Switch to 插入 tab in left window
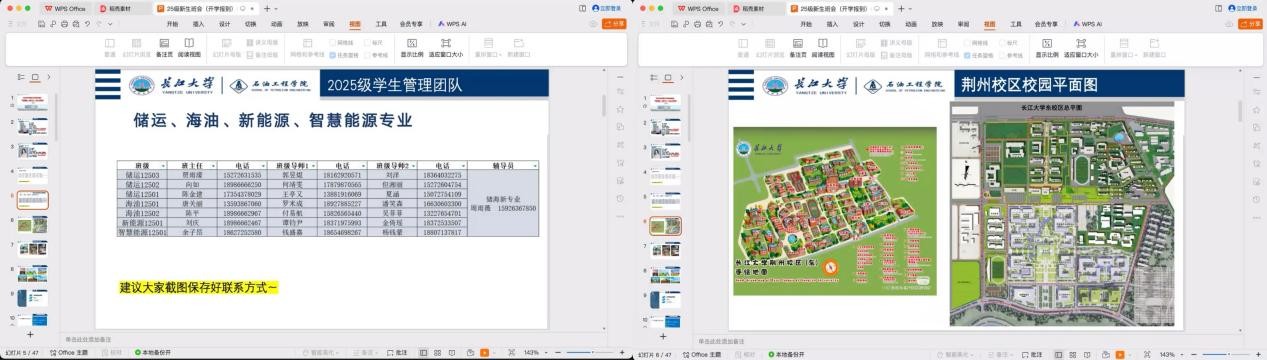The image size is (1267, 360). [198, 23]
